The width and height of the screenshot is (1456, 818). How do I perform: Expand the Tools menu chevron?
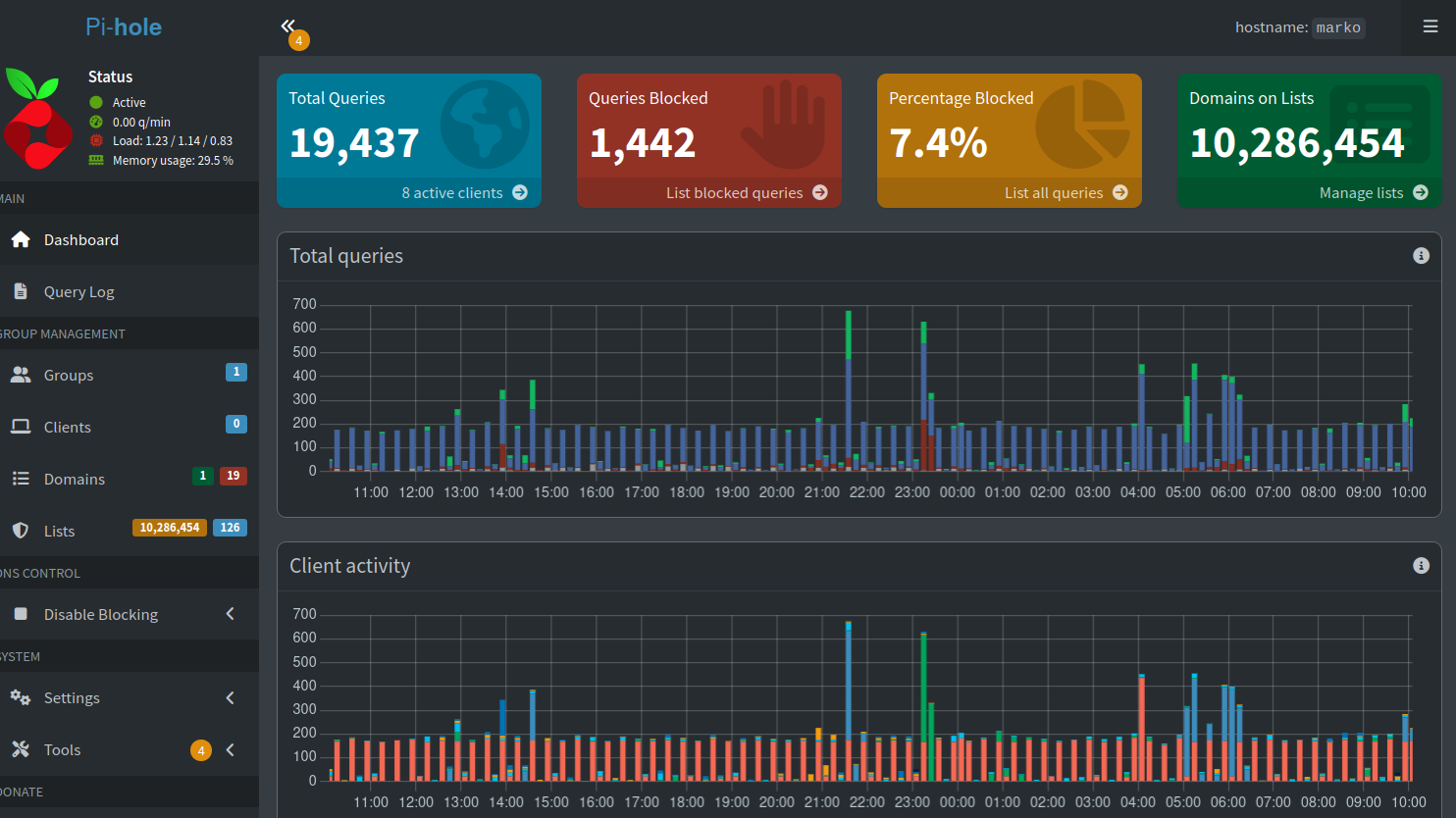pyautogui.click(x=231, y=749)
